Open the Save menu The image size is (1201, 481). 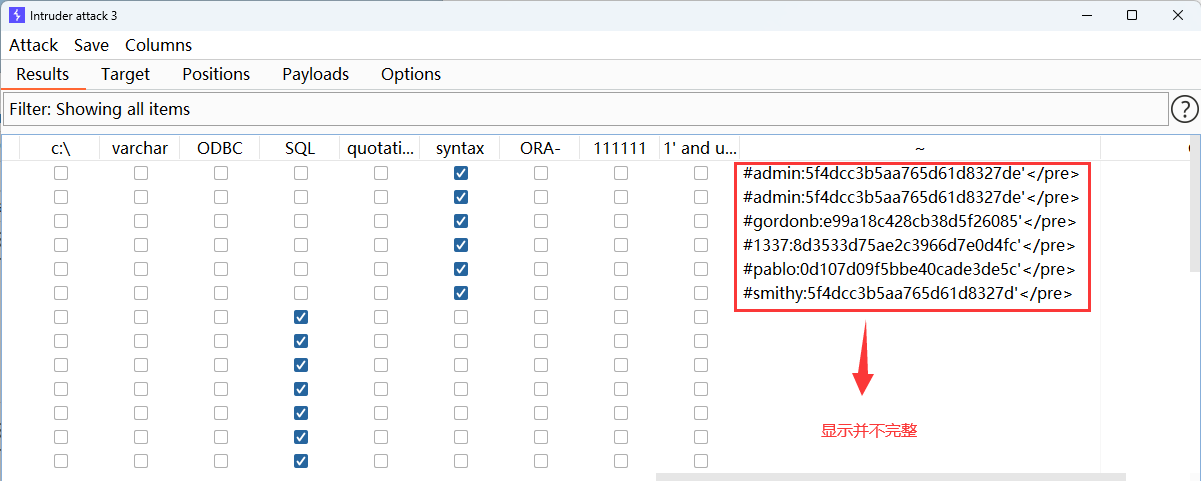point(91,45)
